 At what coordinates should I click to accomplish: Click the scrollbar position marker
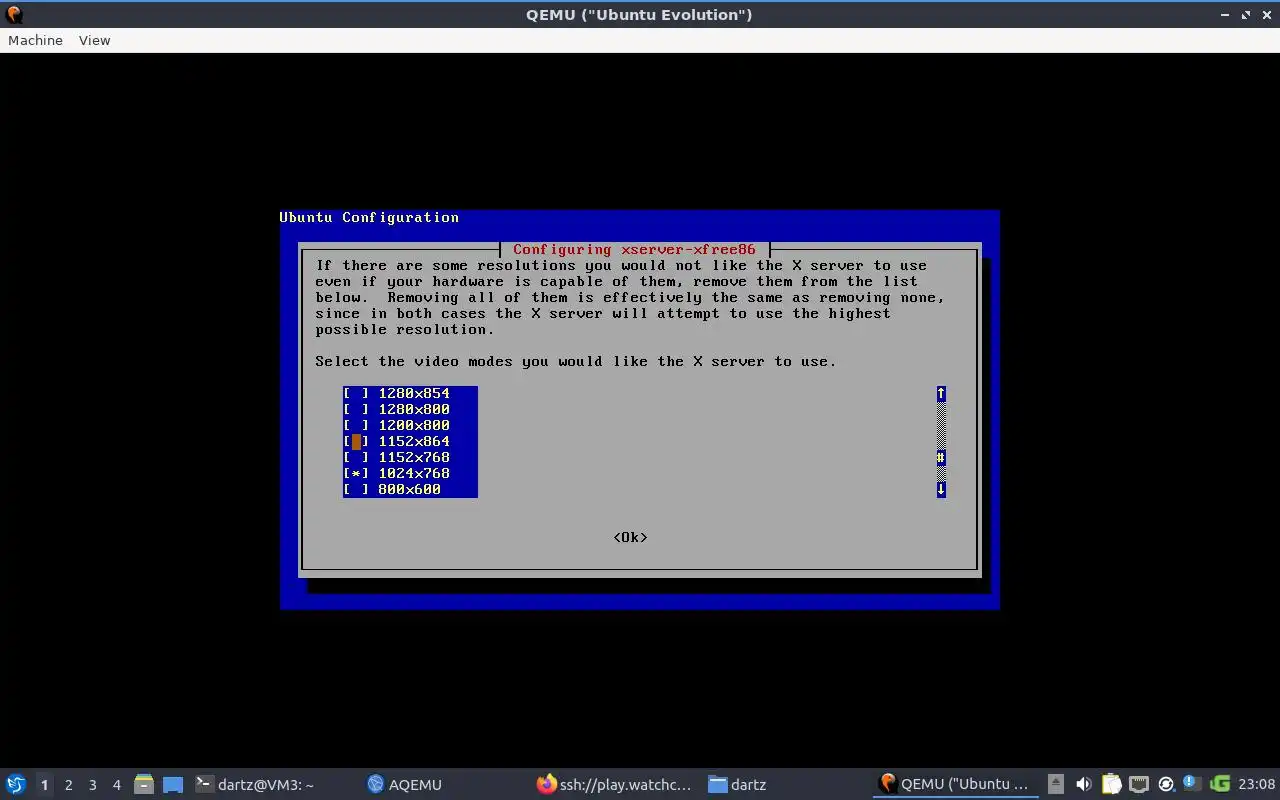click(x=941, y=457)
